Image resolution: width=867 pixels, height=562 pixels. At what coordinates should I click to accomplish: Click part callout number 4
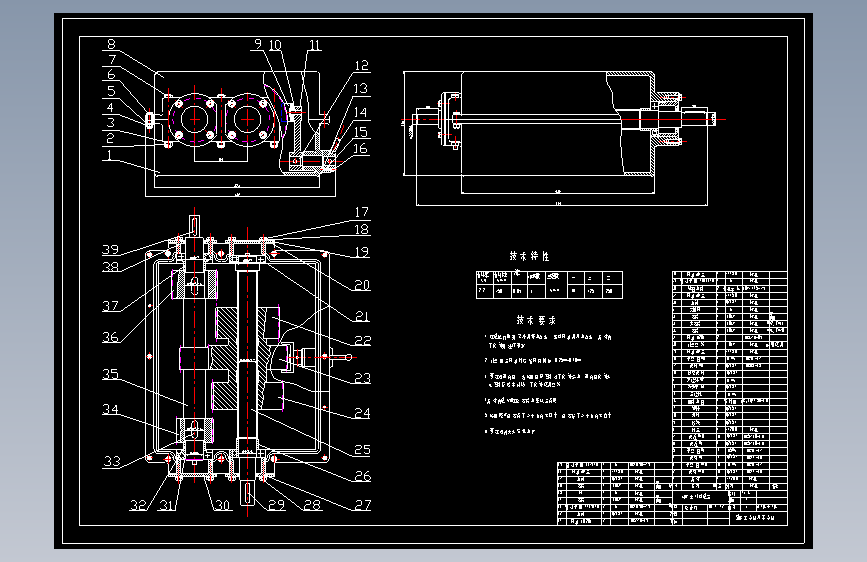click(110, 107)
